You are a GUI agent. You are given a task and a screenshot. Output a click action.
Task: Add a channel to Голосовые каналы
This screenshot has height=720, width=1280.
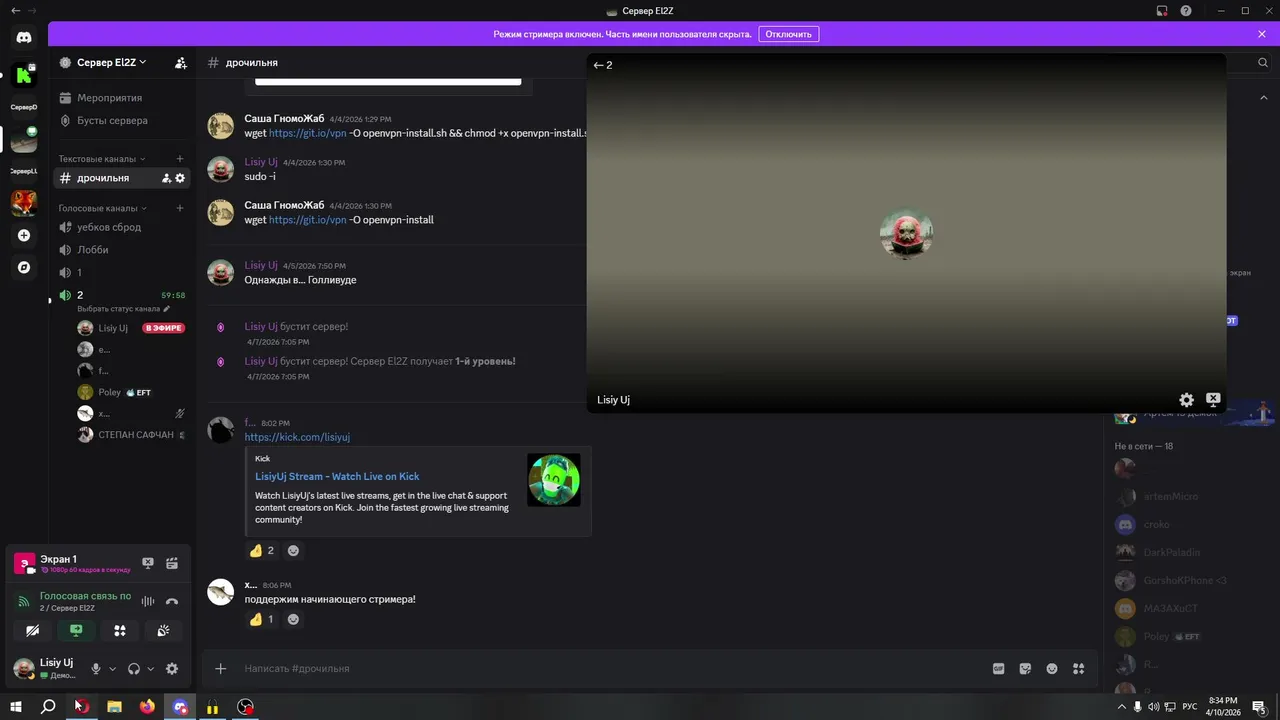(x=180, y=208)
